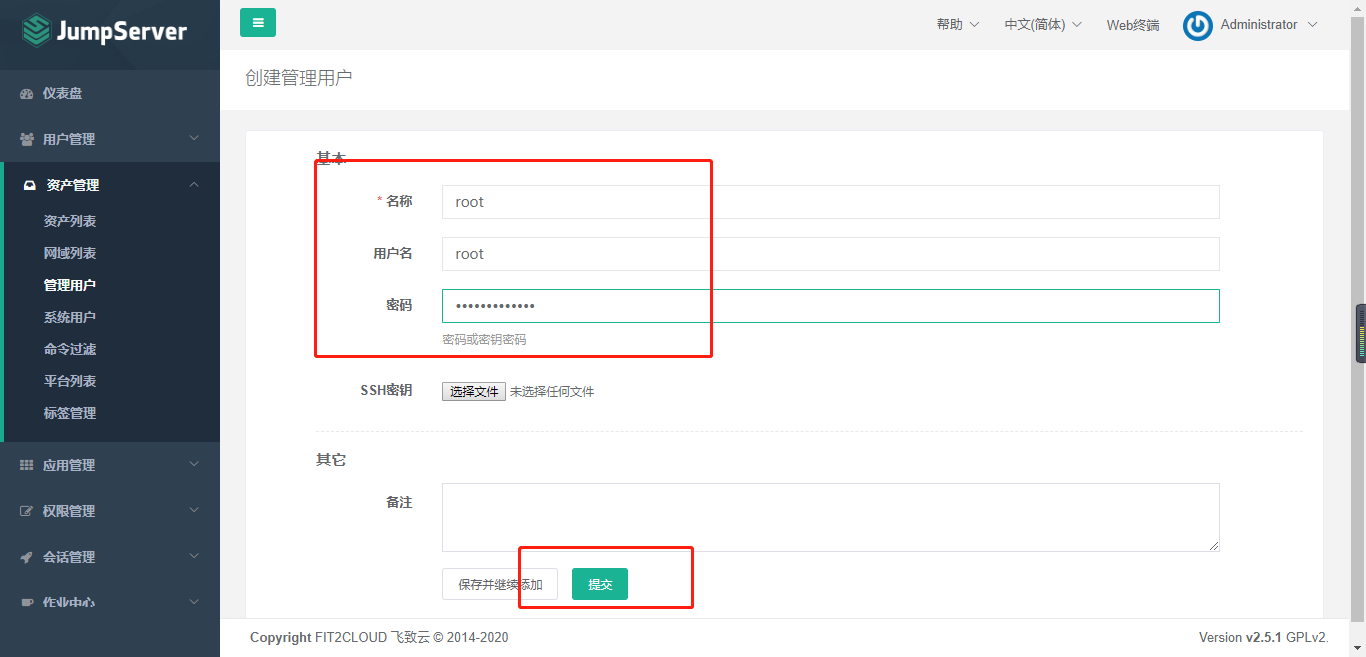Open the 帮助 dropdown
This screenshot has height=657, width=1366.
[x=957, y=24]
